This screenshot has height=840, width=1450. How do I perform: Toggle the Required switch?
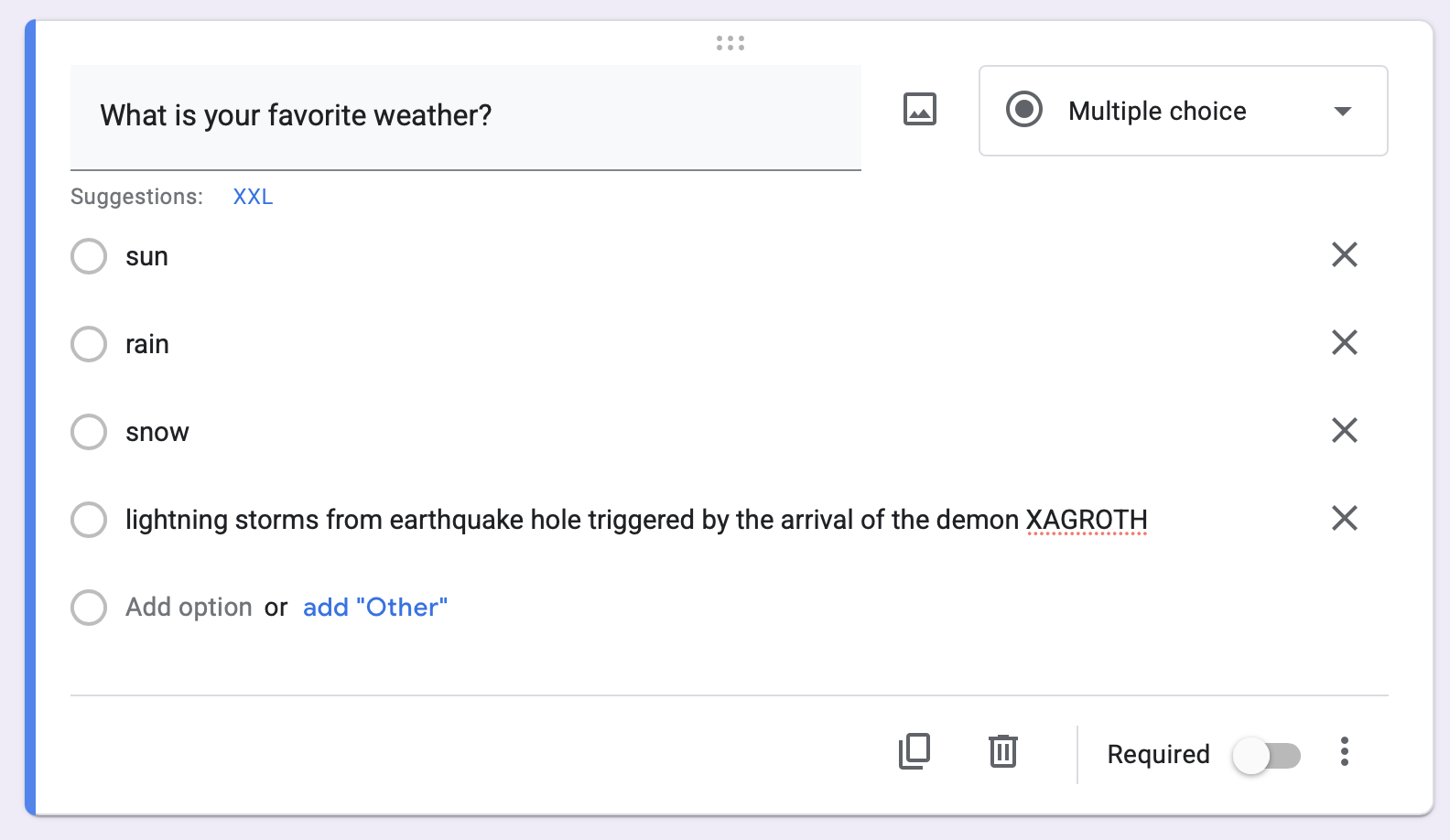click(x=1266, y=756)
